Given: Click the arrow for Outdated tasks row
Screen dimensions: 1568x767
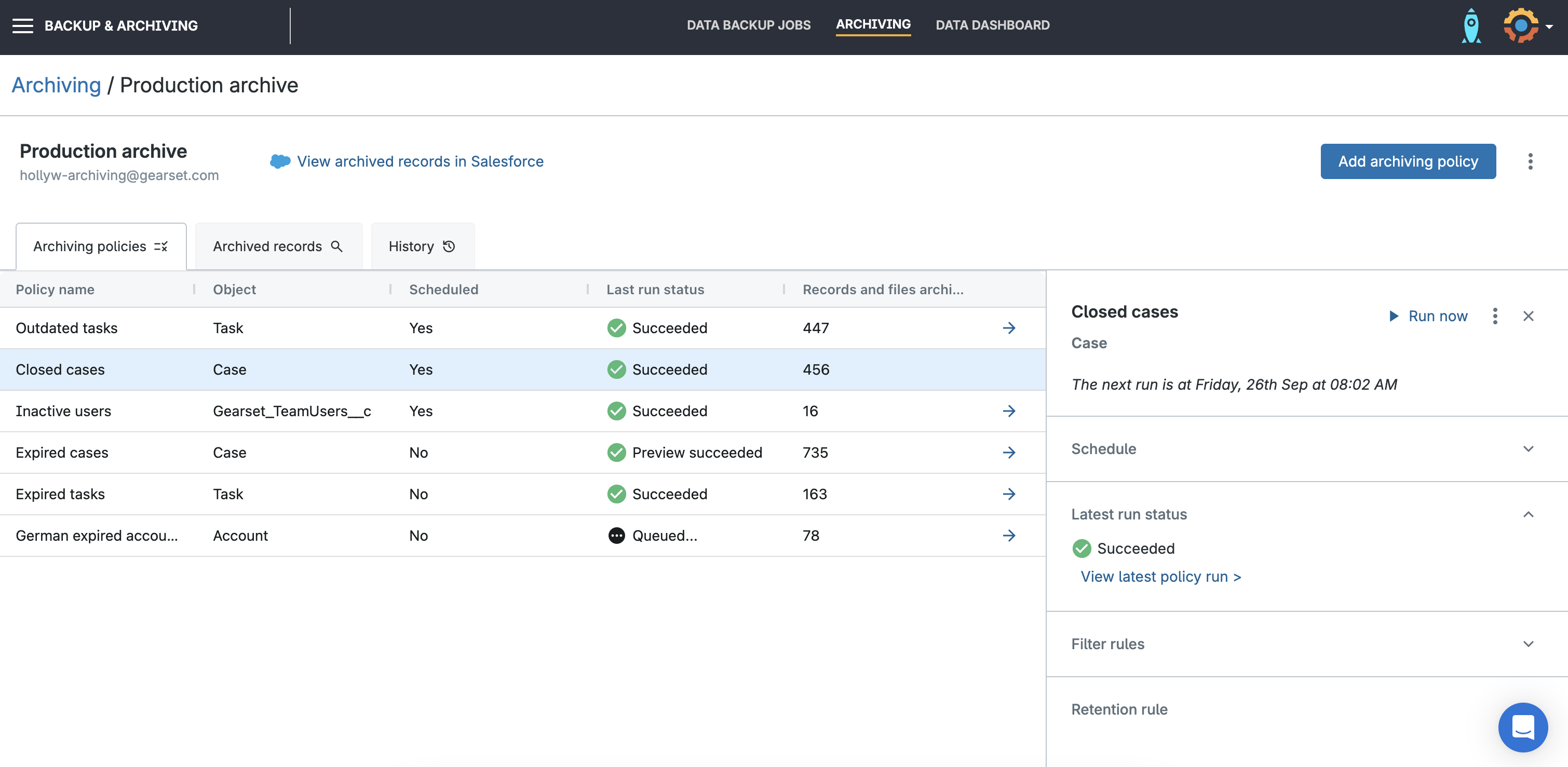Looking at the screenshot, I should pyautogui.click(x=1009, y=328).
